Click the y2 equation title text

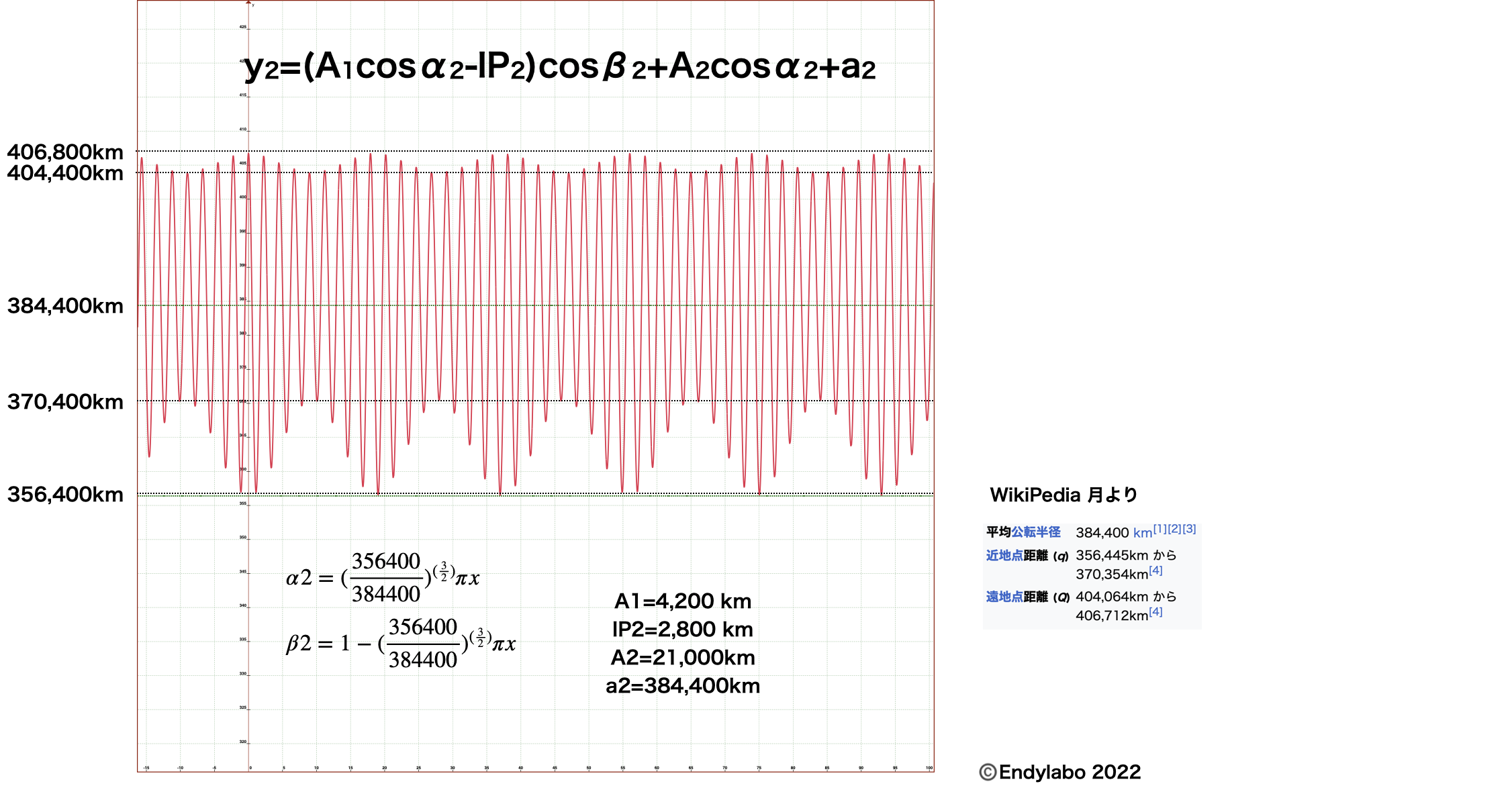(x=560, y=67)
